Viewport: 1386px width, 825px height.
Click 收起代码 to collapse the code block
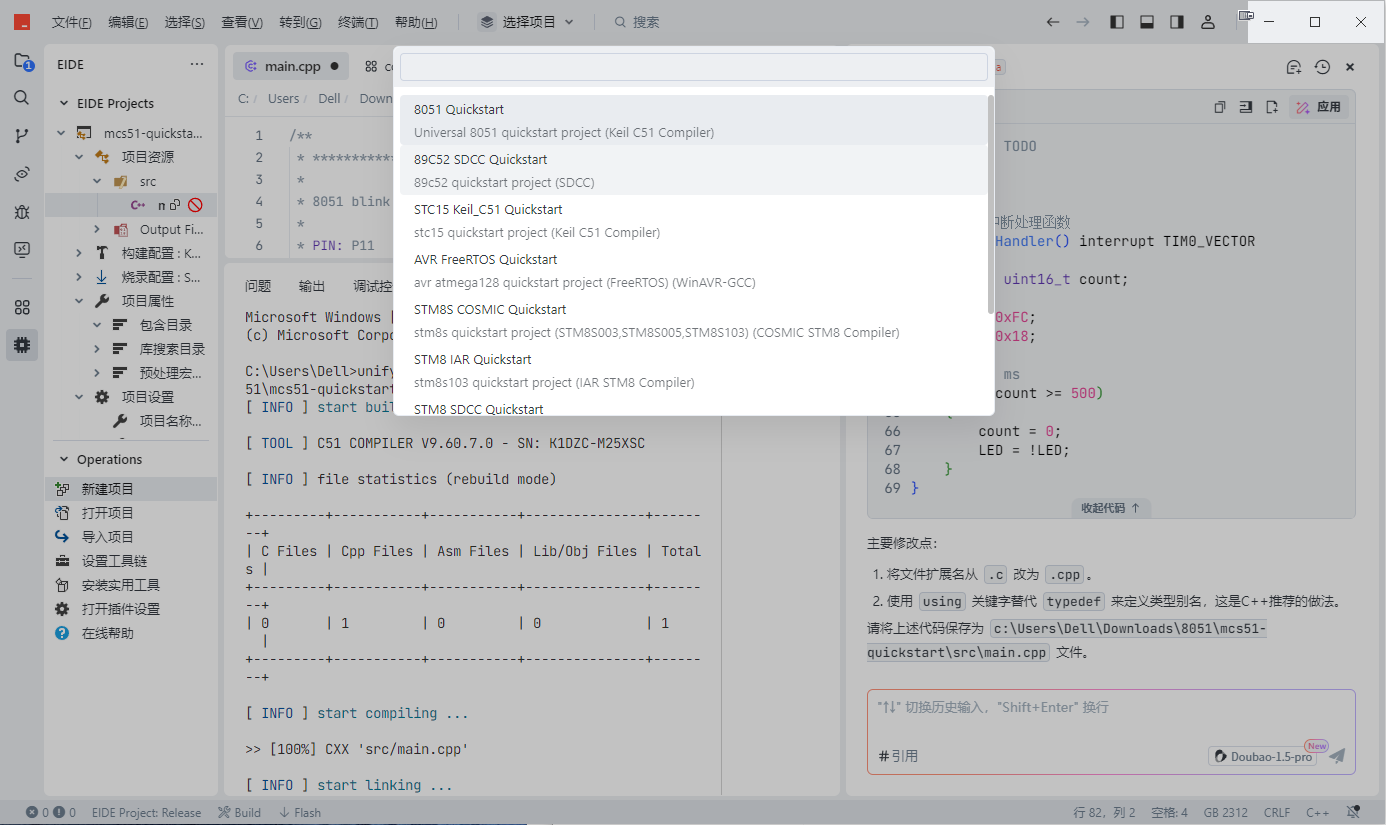pyautogui.click(x=1111, y=508)
